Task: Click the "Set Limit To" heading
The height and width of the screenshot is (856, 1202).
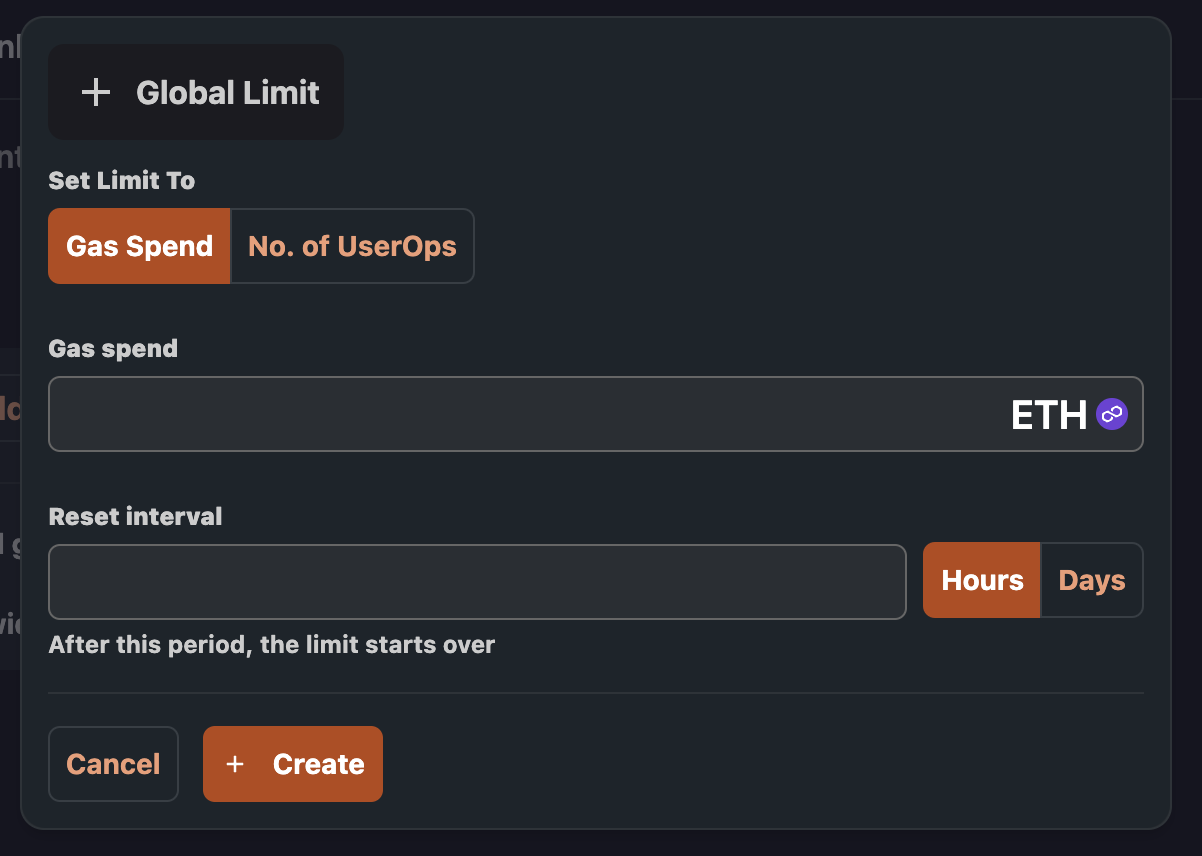Action: pyautogui.click(x=122, y=181)
